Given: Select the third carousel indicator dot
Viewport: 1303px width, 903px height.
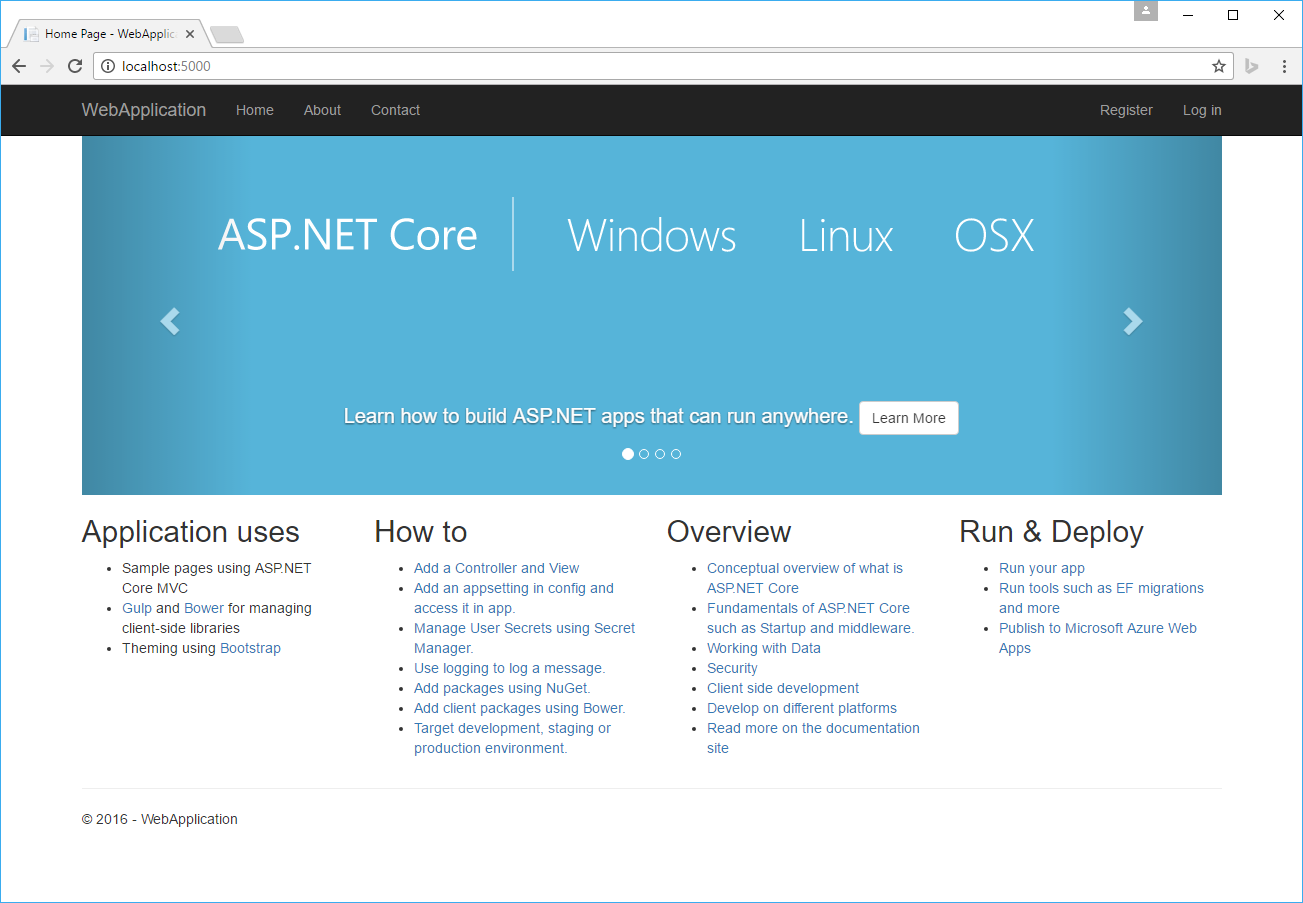Looking at the screenshot, I should (x=660, y=454).
